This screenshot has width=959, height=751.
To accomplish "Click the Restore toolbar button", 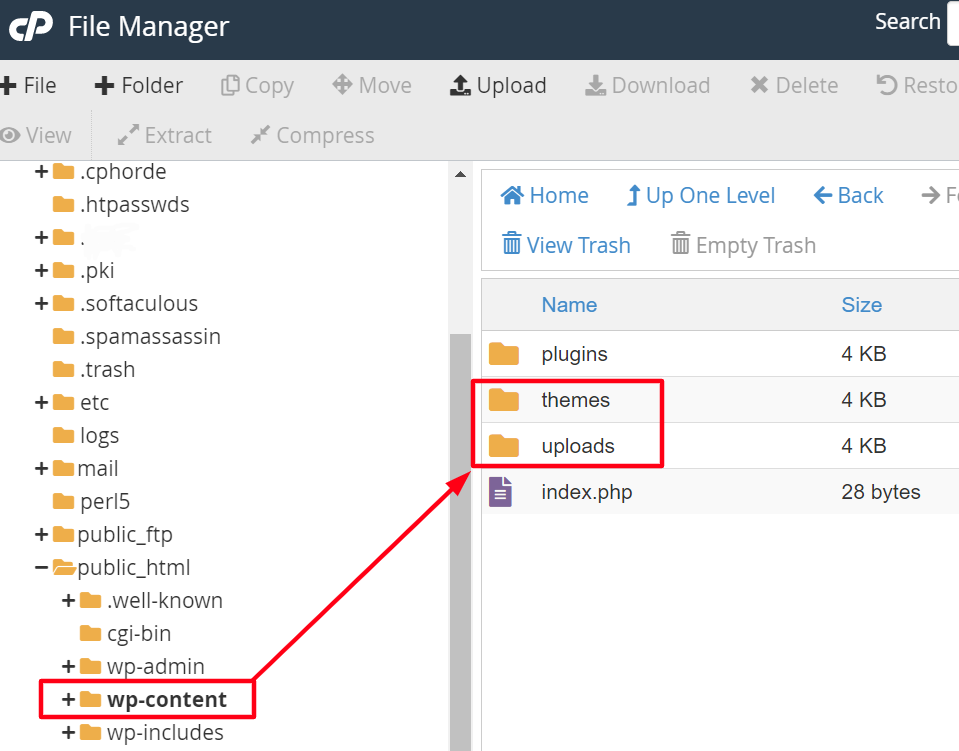I will 917,86.
